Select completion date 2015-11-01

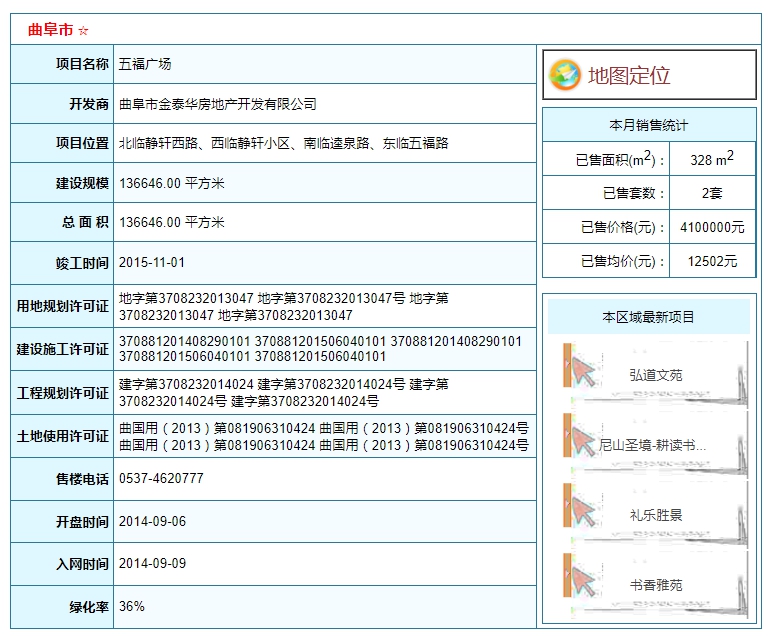click(152, 262)
